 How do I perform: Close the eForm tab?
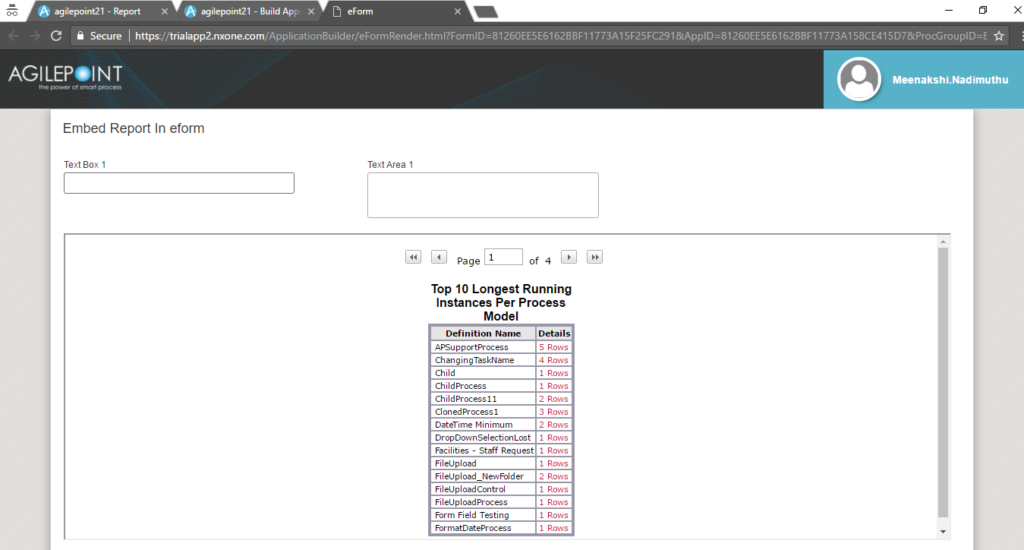click(x=457, y=11)
